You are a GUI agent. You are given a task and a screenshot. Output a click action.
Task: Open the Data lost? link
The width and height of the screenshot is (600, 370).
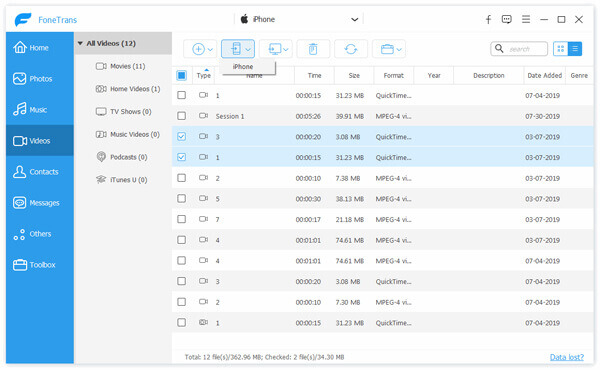tap(567, 357)
